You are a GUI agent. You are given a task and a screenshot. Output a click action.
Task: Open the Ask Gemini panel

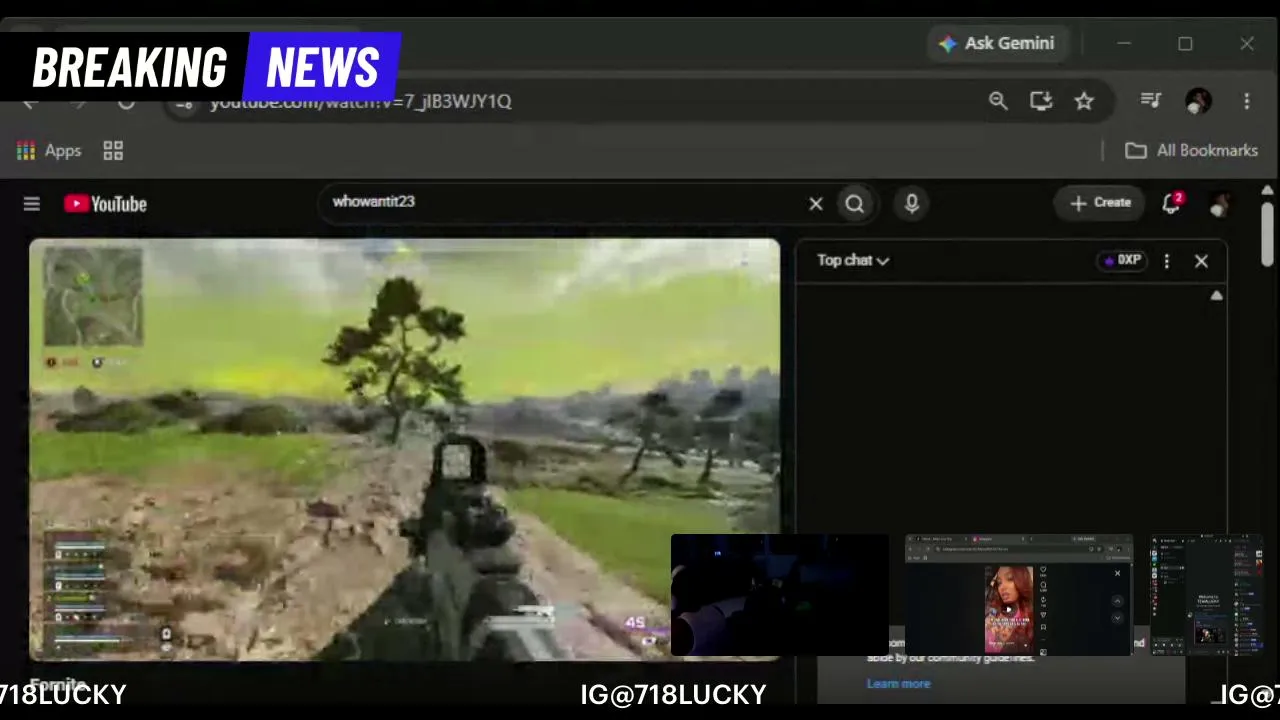[996, 44]
